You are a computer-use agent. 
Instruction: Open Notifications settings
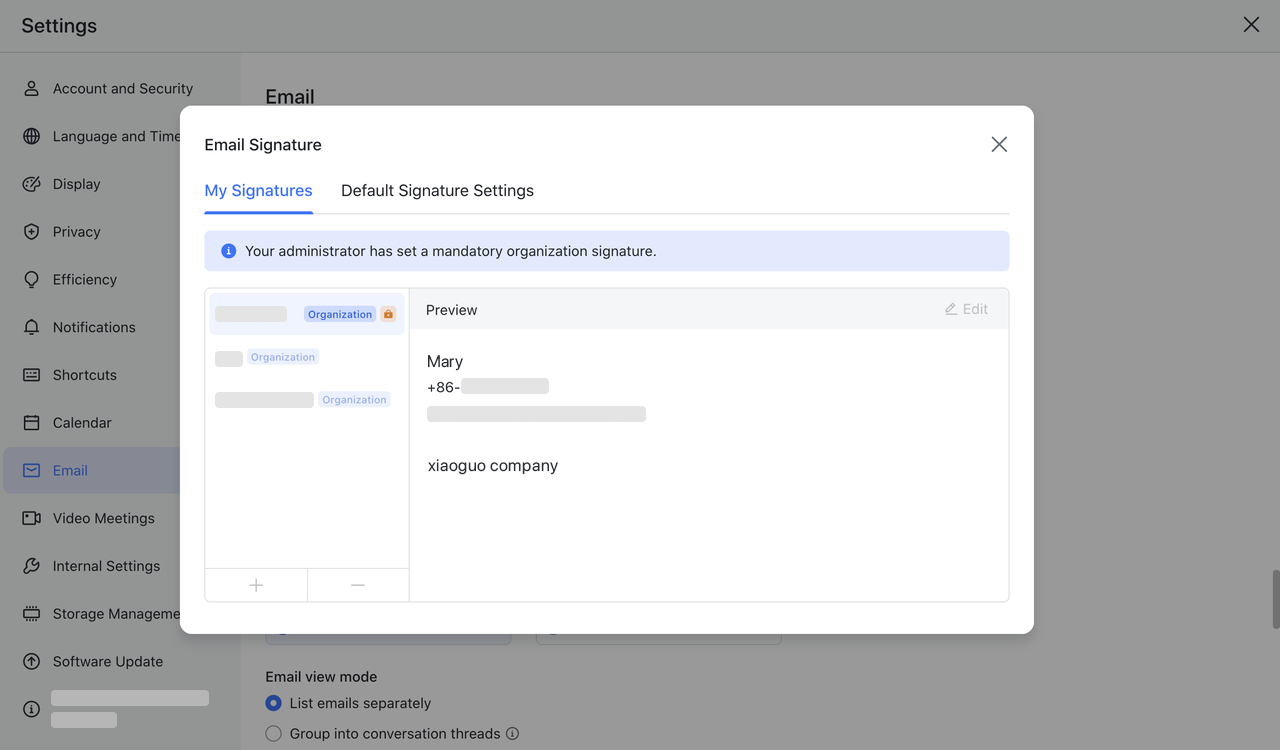(x=94, y=327)
